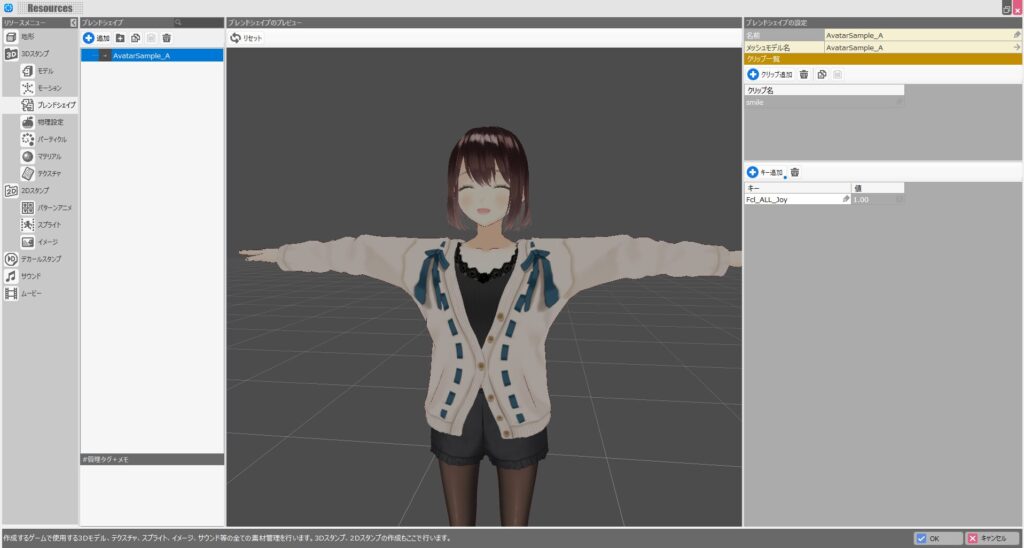The height and width of the screenshot is (548, 1024).
Task: Select the smile clip in clip list
Action: point(820,102)
